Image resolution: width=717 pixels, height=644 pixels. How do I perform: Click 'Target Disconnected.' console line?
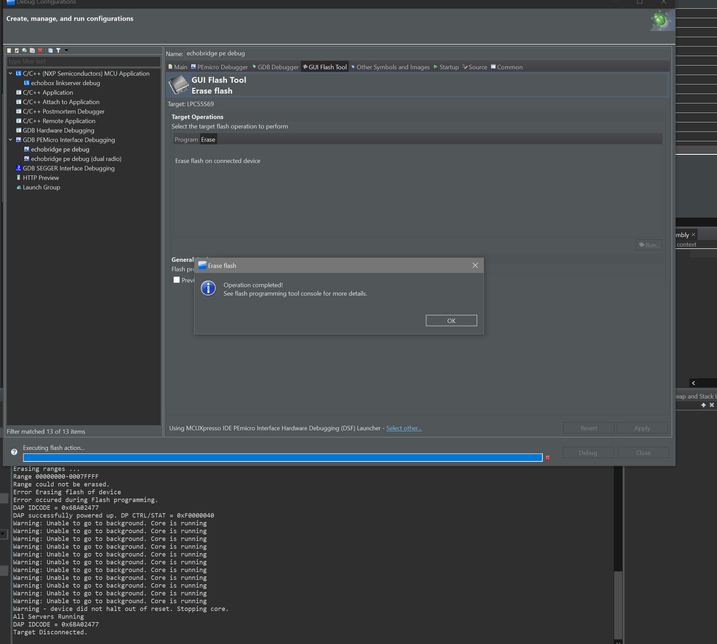50,632
